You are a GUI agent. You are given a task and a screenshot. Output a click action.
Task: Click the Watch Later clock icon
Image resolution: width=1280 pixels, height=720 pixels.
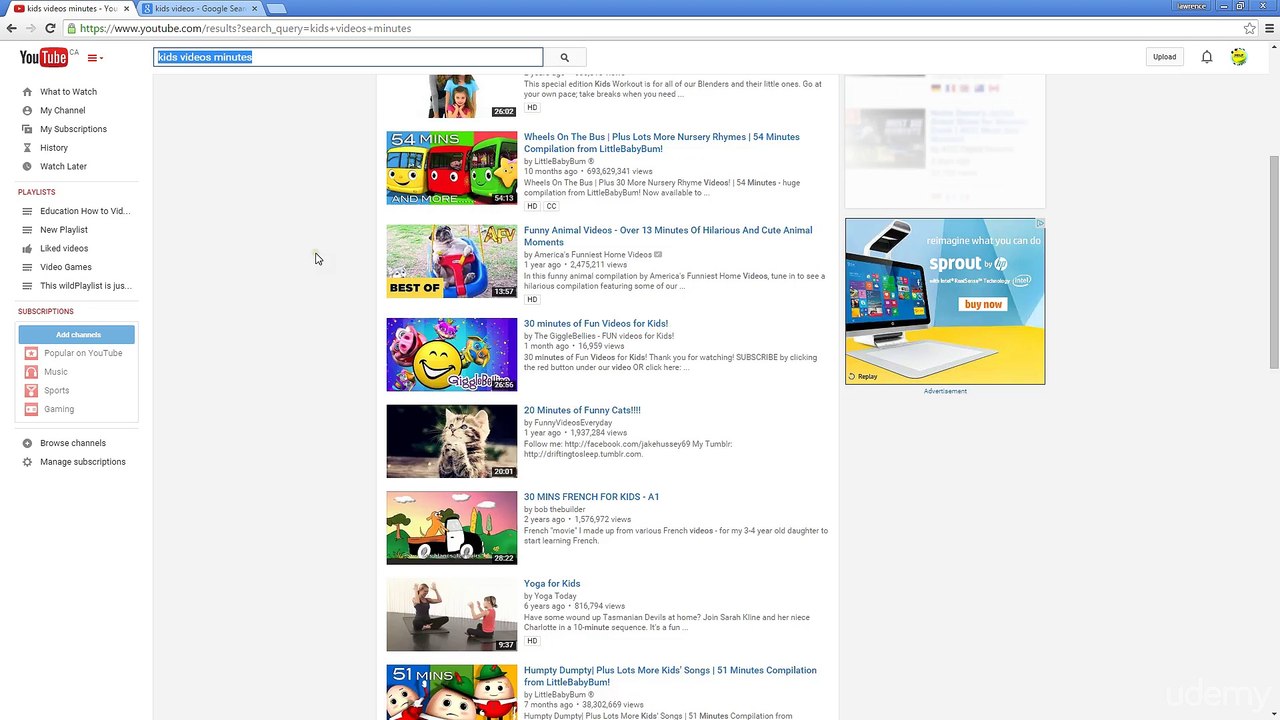pos(27,166)
